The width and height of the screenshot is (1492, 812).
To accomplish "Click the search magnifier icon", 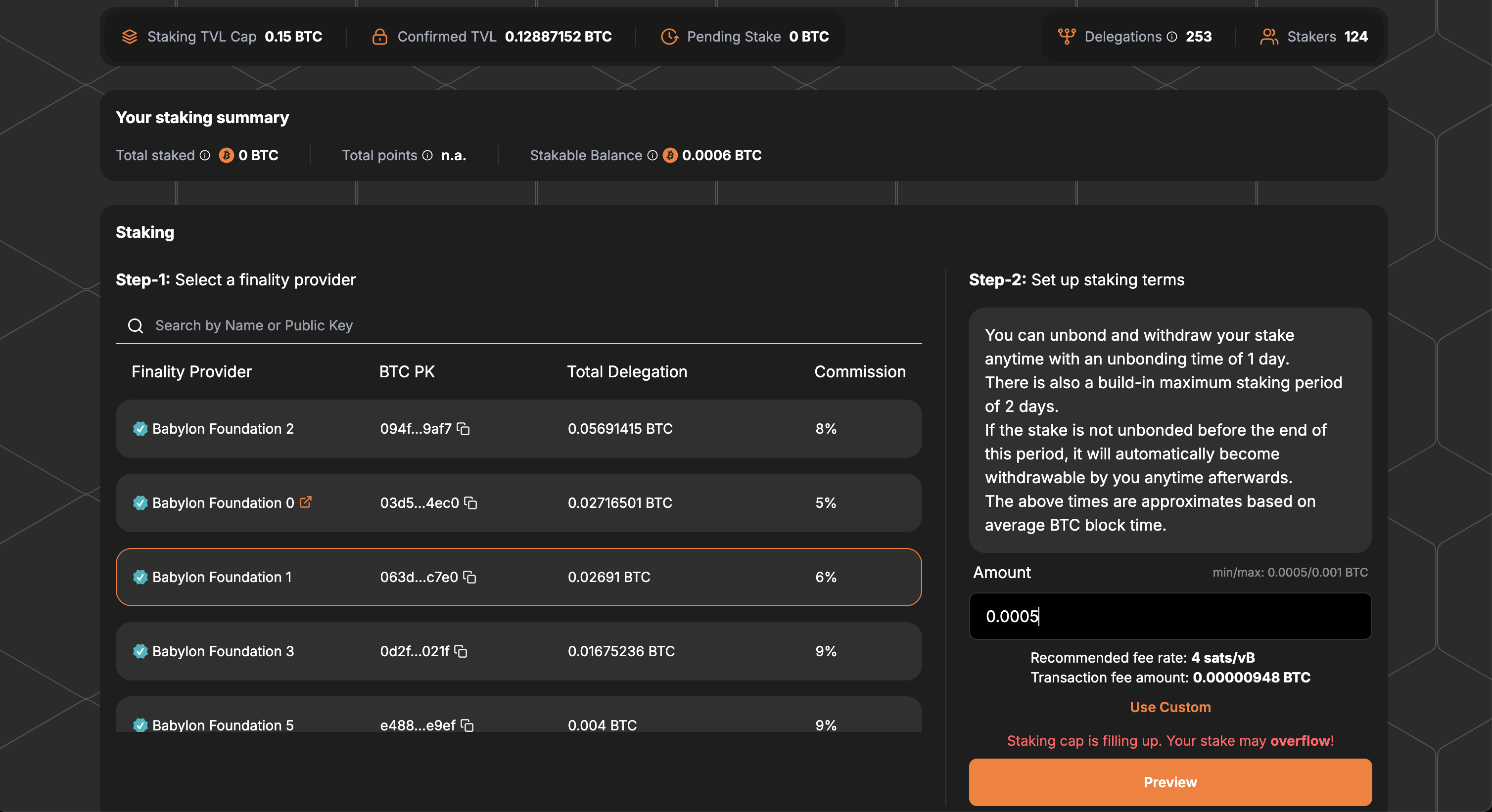I will tap(136, 325).
